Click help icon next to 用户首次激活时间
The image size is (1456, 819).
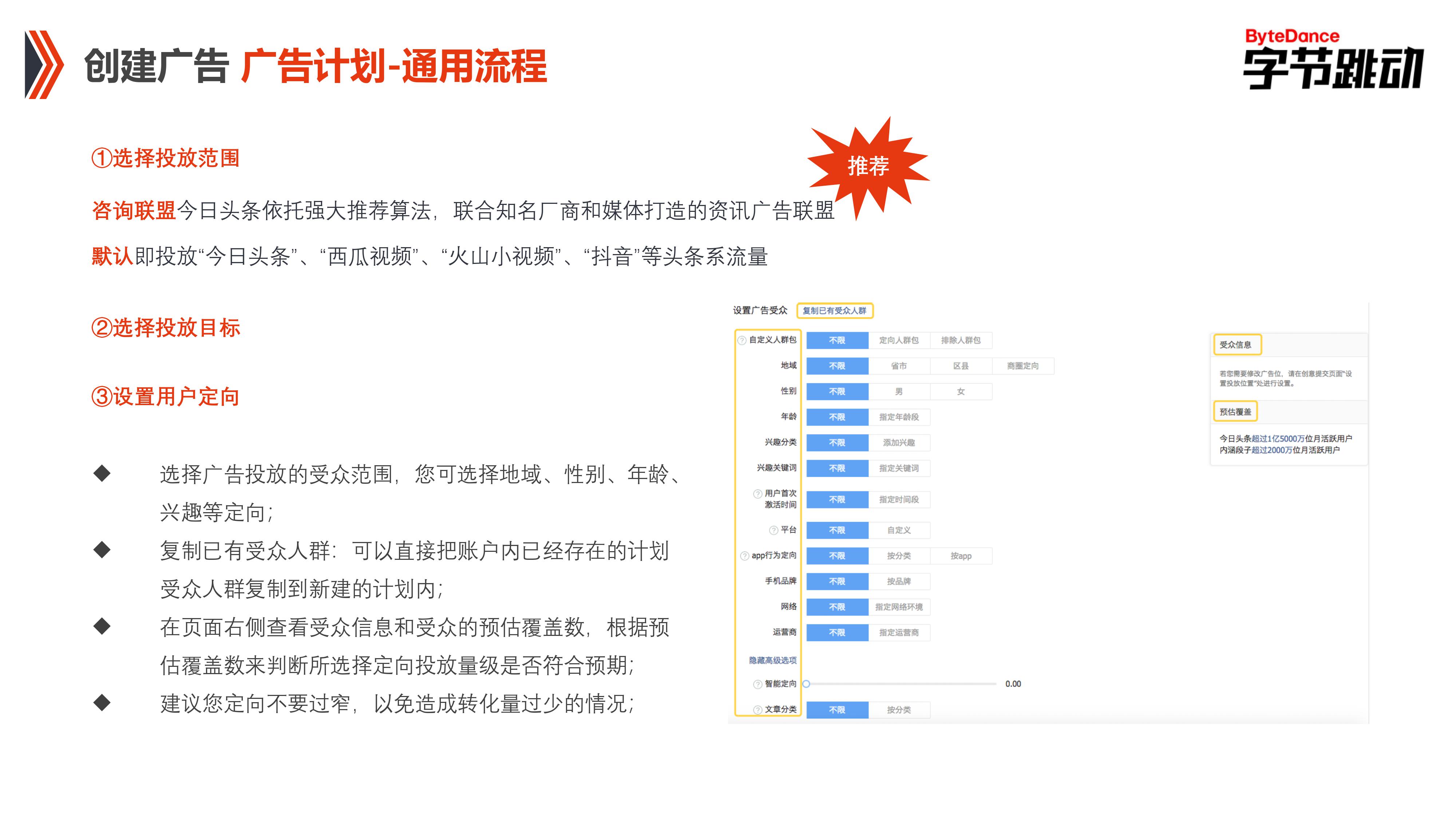pyautogui.click(x=757, y=494)
